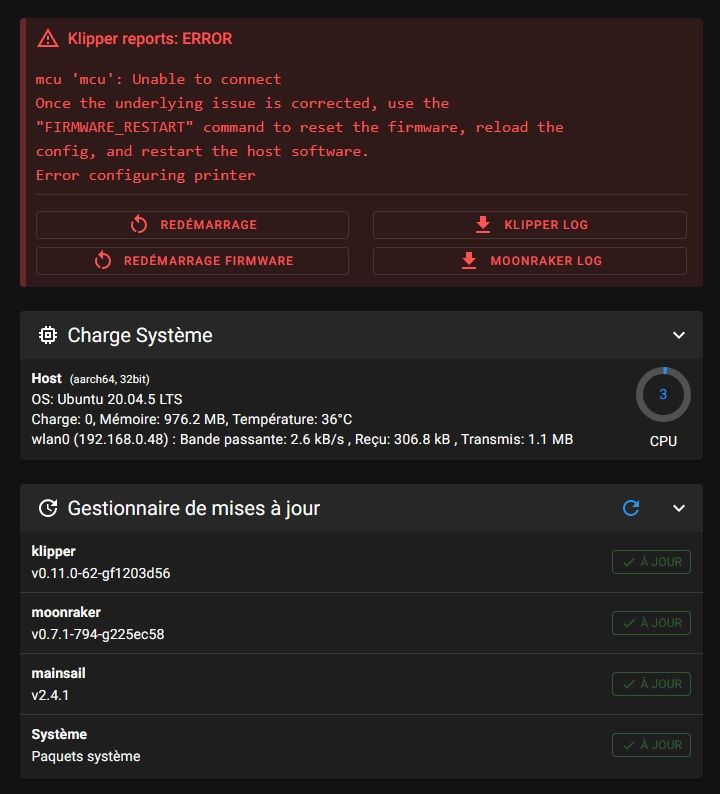Click the CPU label under the gauge
This screenshot has height=794, width=720.
(x=663, y=441)
